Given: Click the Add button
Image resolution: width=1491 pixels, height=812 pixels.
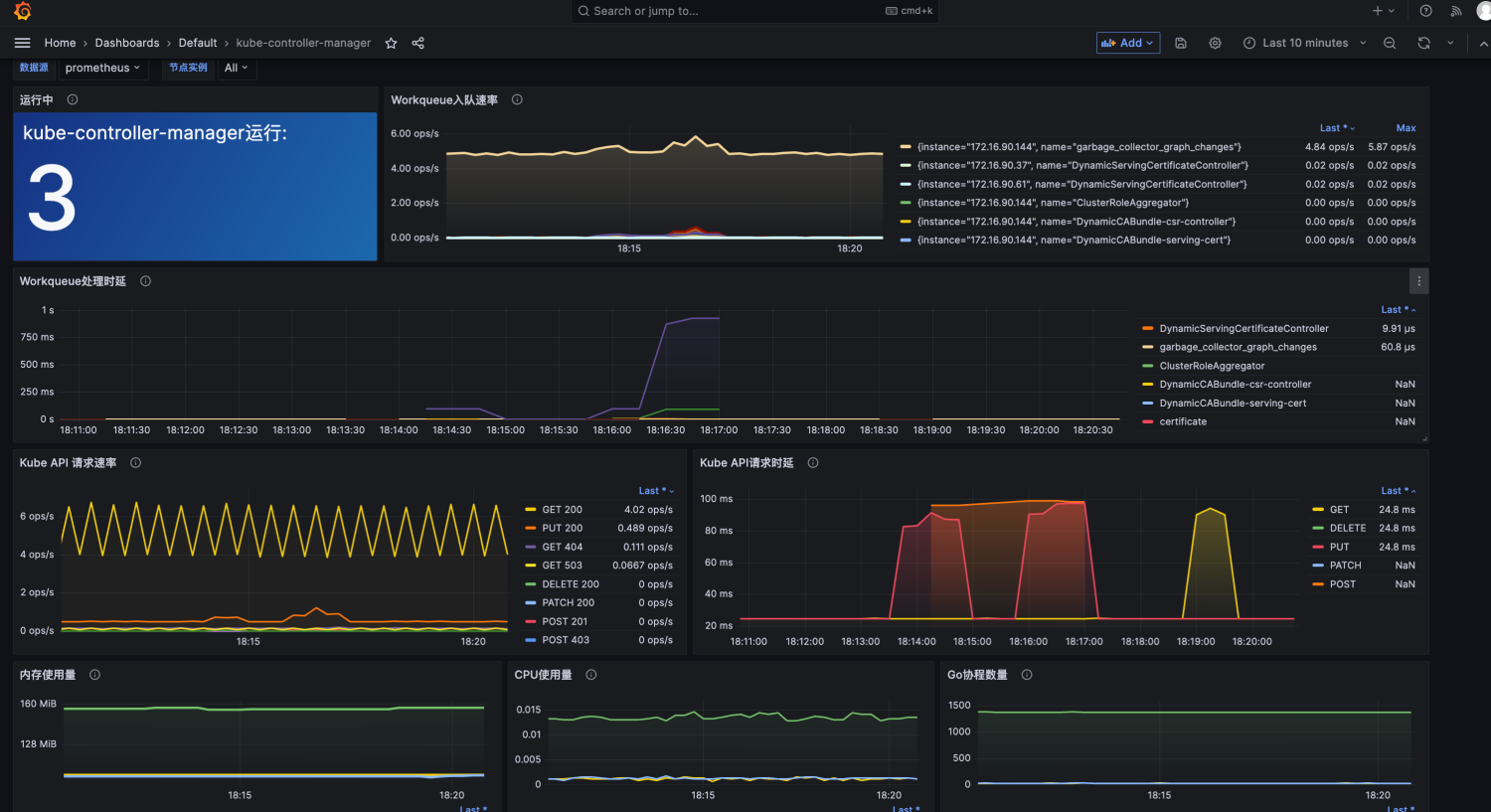Looking at the screenshot, I should coord(1127,43).
